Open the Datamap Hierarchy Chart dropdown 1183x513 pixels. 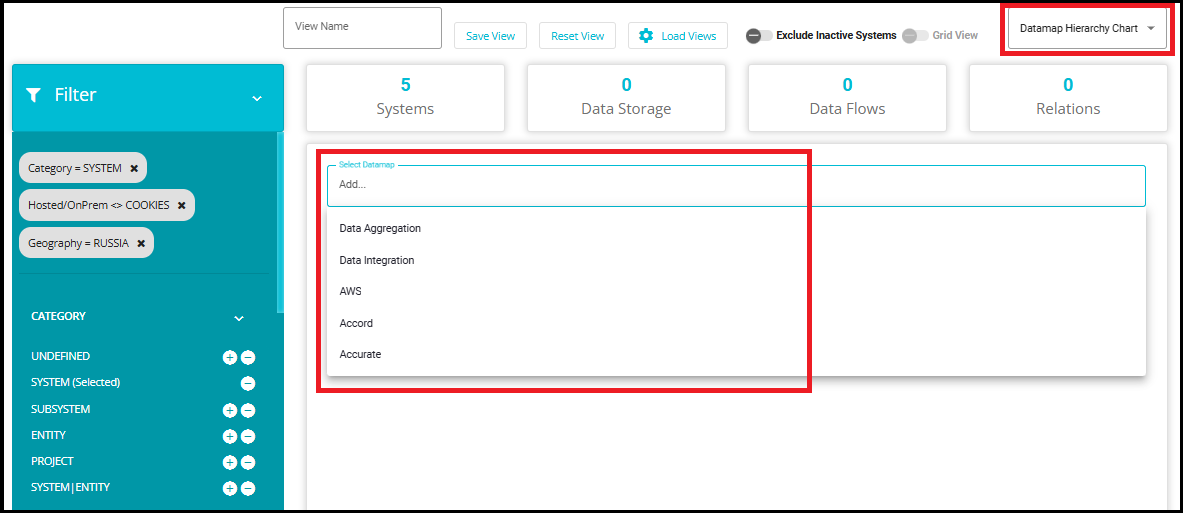(x=1086, y=28)
